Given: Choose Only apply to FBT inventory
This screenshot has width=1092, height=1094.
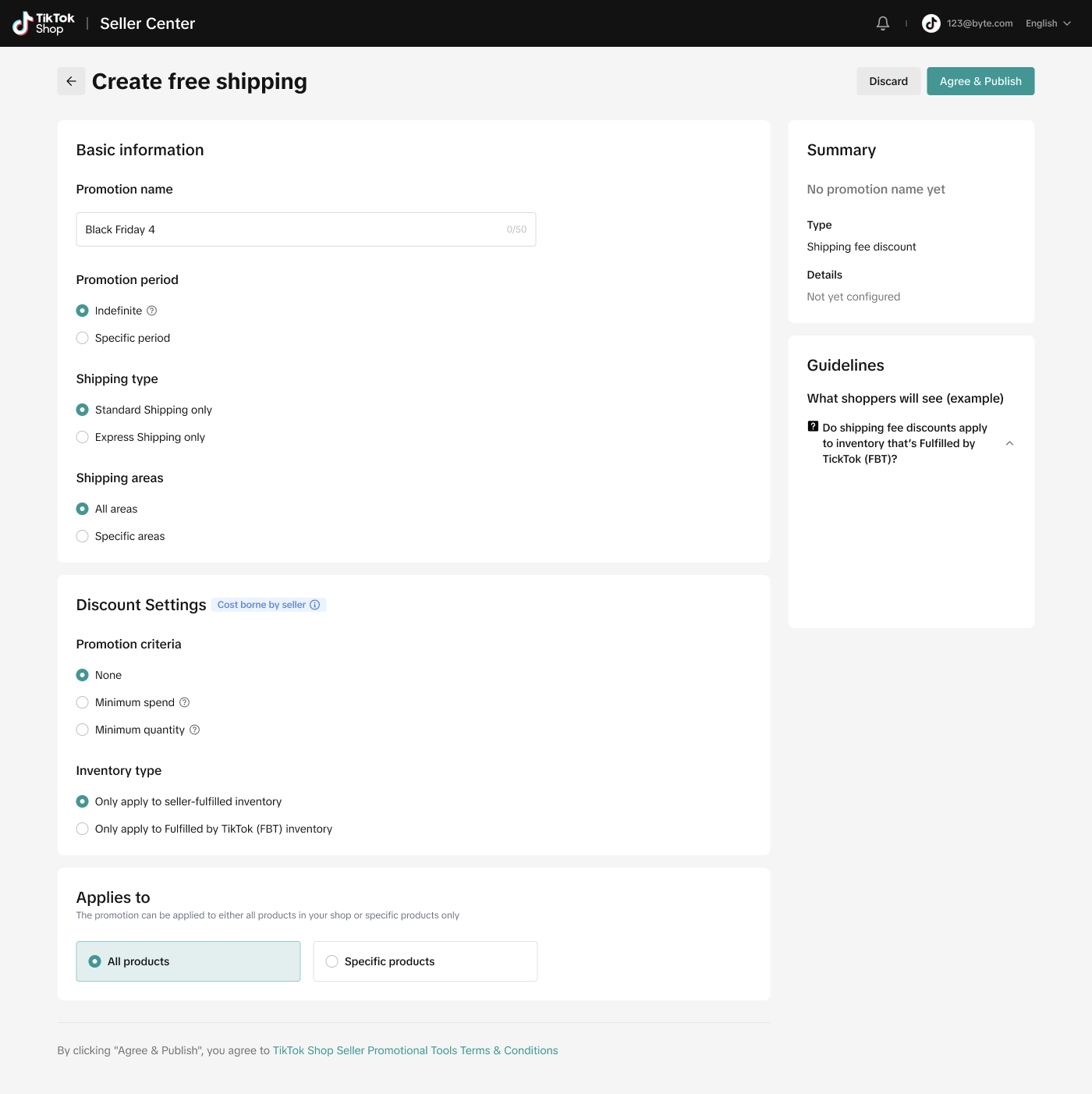Looking at the screenshot, I should click(x=83, y=829).
